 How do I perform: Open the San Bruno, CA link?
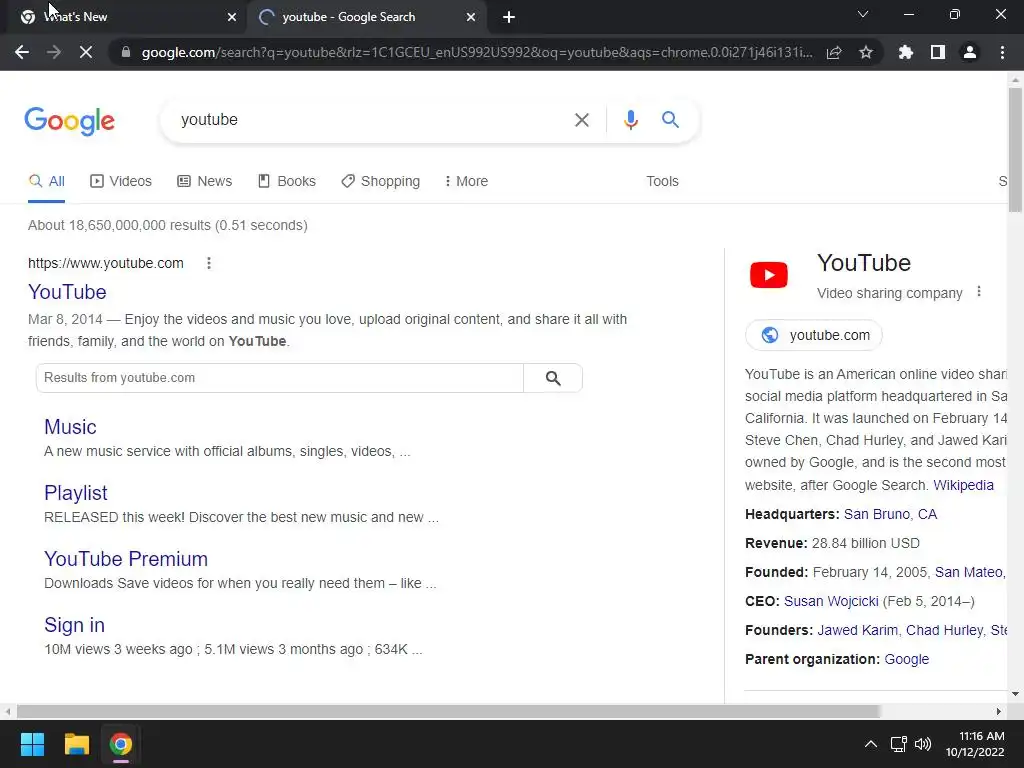tap(890, 515)
